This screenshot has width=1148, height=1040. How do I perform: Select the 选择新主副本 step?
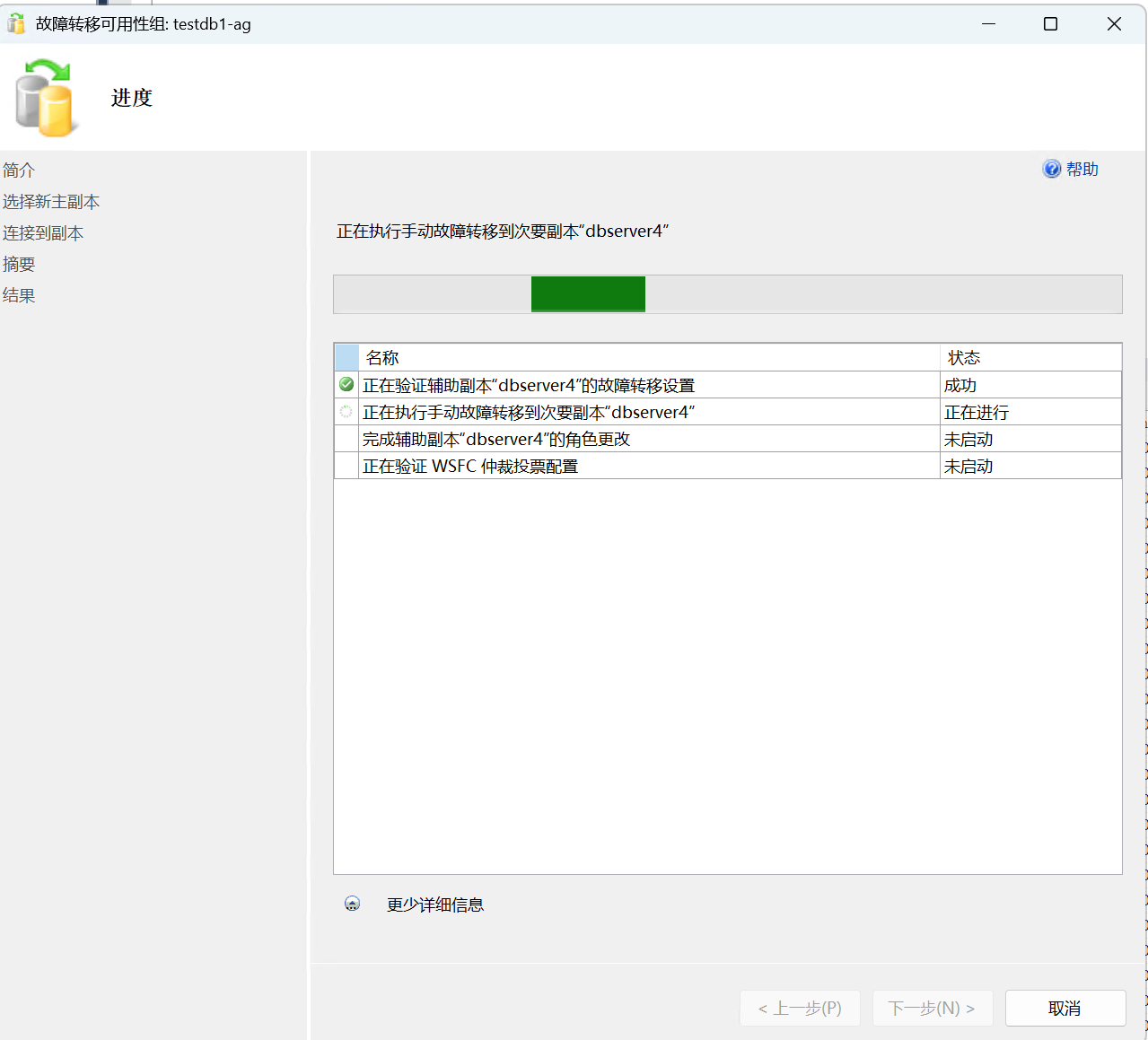click(x=51, y=202)
